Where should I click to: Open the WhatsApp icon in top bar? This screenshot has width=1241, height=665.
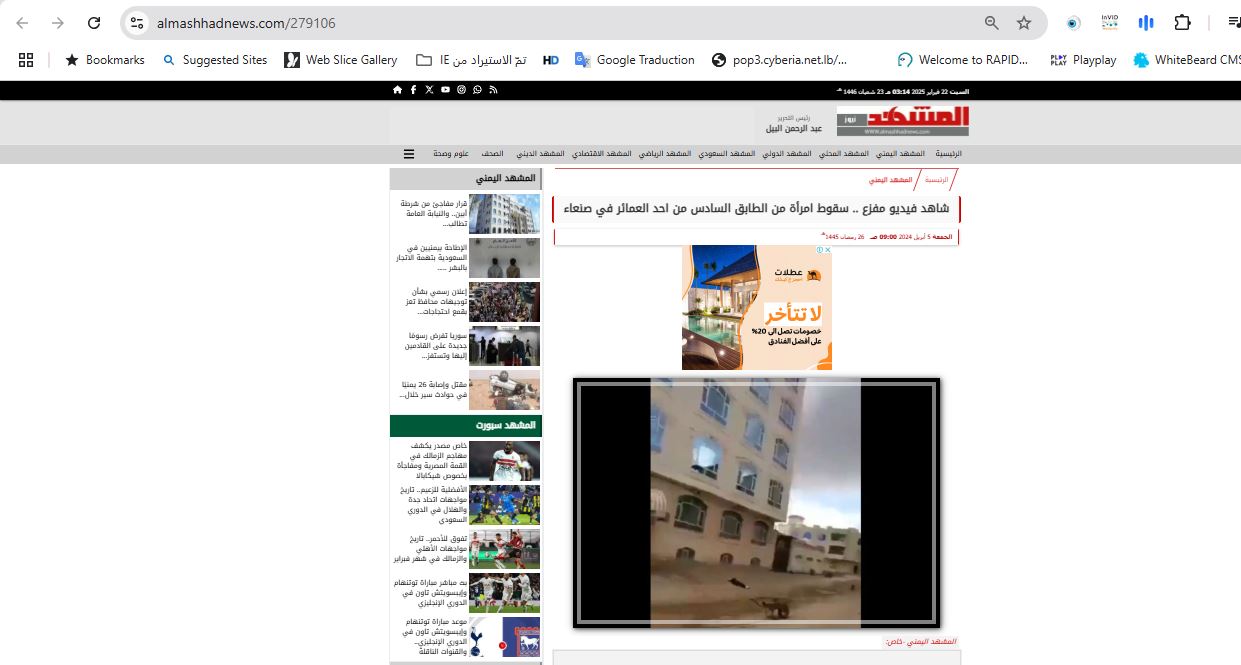tap(477, 90)
